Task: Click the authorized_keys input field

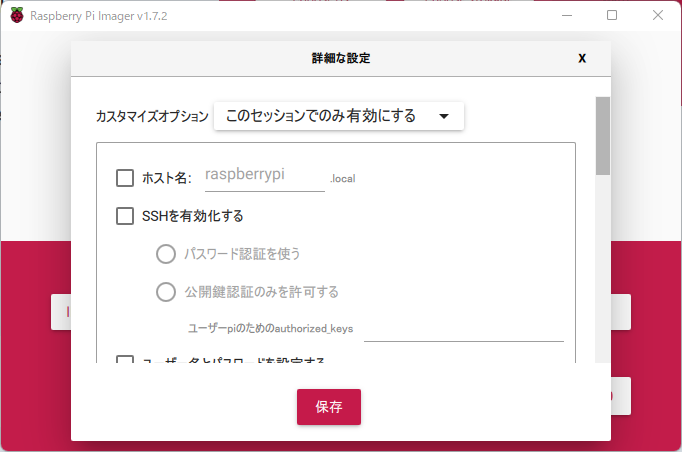Action: 464,331
